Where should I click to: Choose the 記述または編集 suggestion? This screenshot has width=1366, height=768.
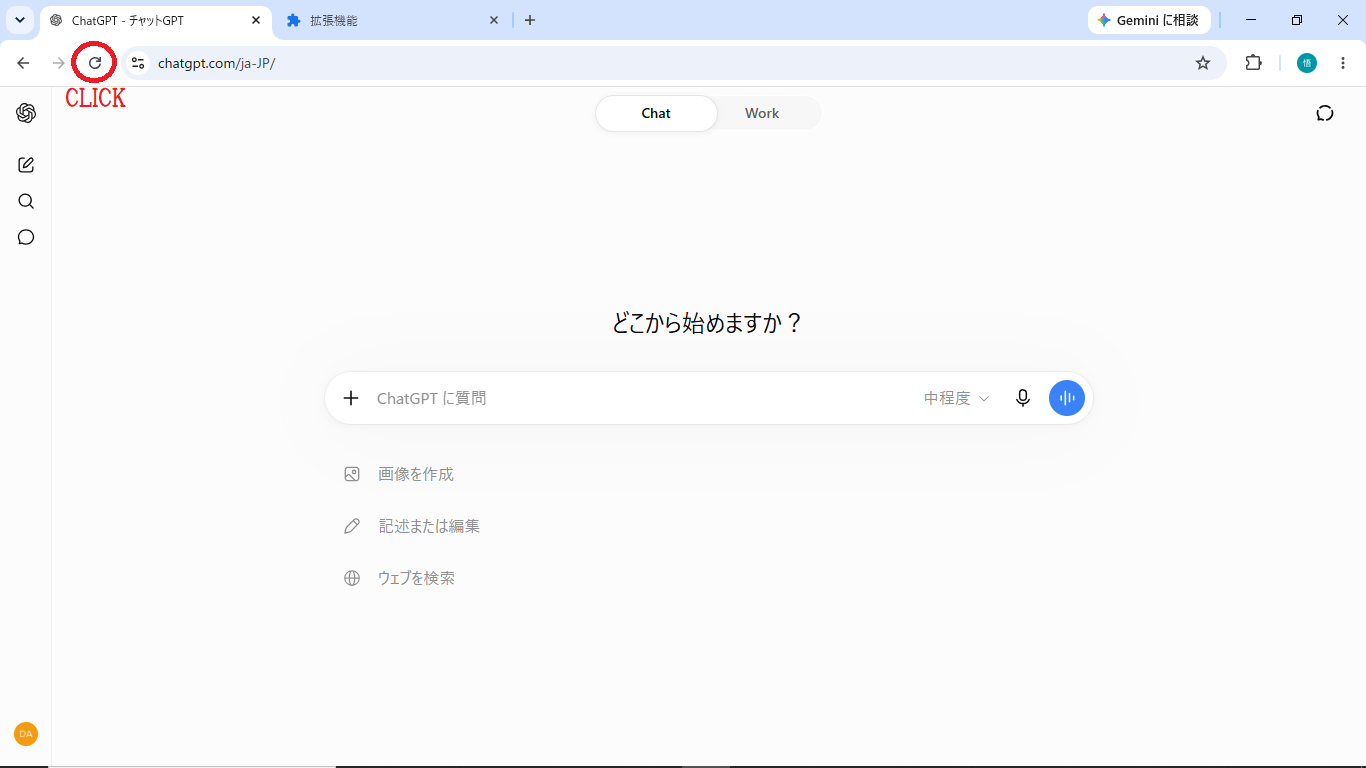pos(429,526)
